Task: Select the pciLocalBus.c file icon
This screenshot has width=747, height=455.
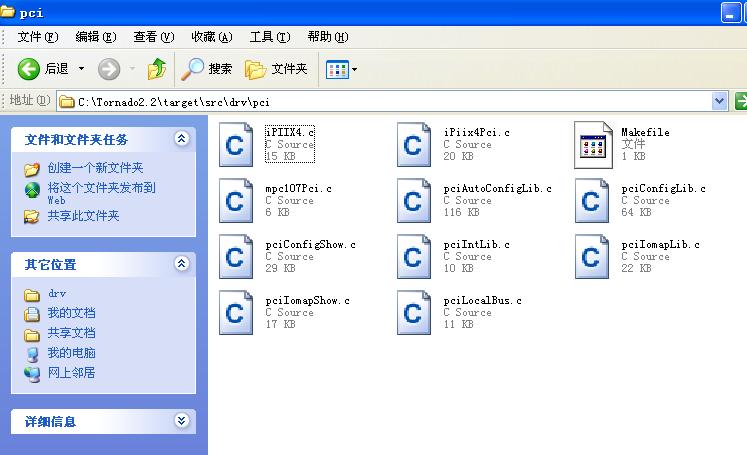Action: pyautogui.click(x=414, y=313)
